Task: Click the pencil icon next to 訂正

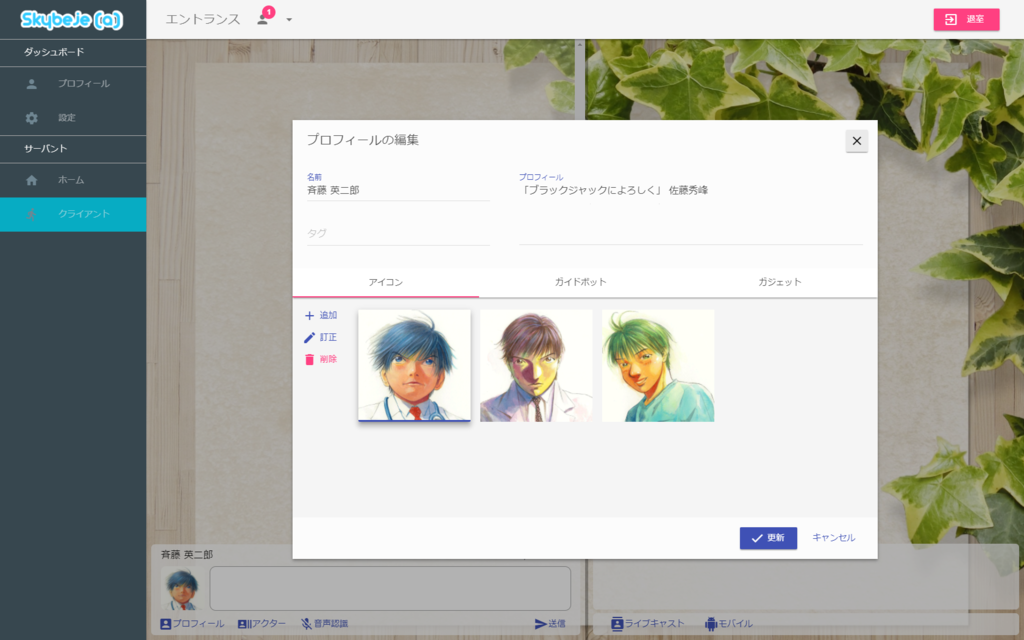Action: pyautogui.click(x=310, y=338)
